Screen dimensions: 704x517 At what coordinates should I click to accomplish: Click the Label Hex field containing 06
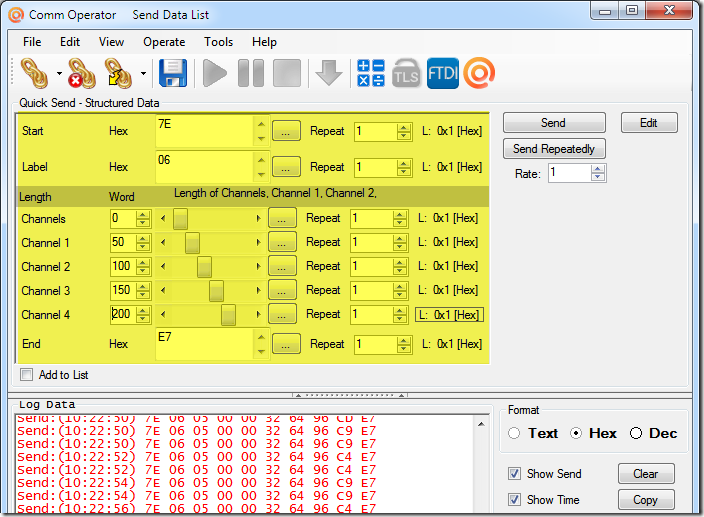pyautogui.click(x=206, y=167)
